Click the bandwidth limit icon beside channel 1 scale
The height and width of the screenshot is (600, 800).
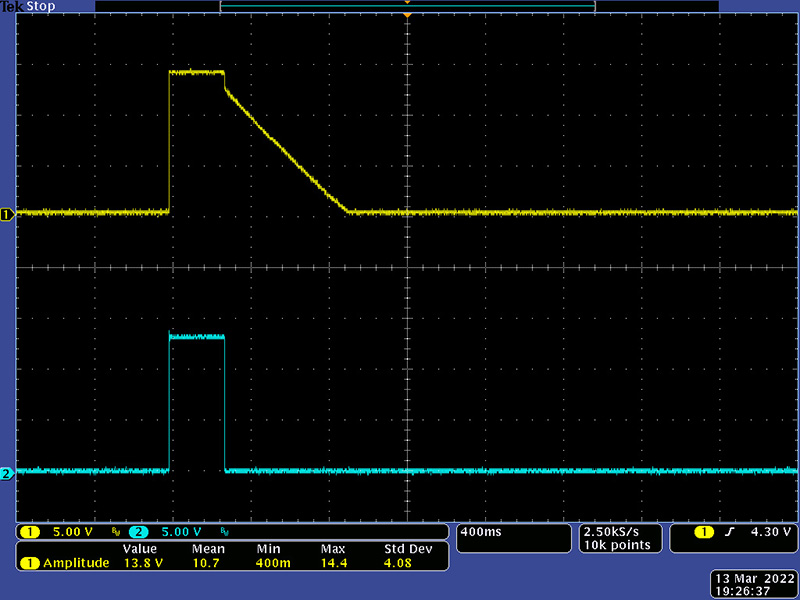coord(115,532)
